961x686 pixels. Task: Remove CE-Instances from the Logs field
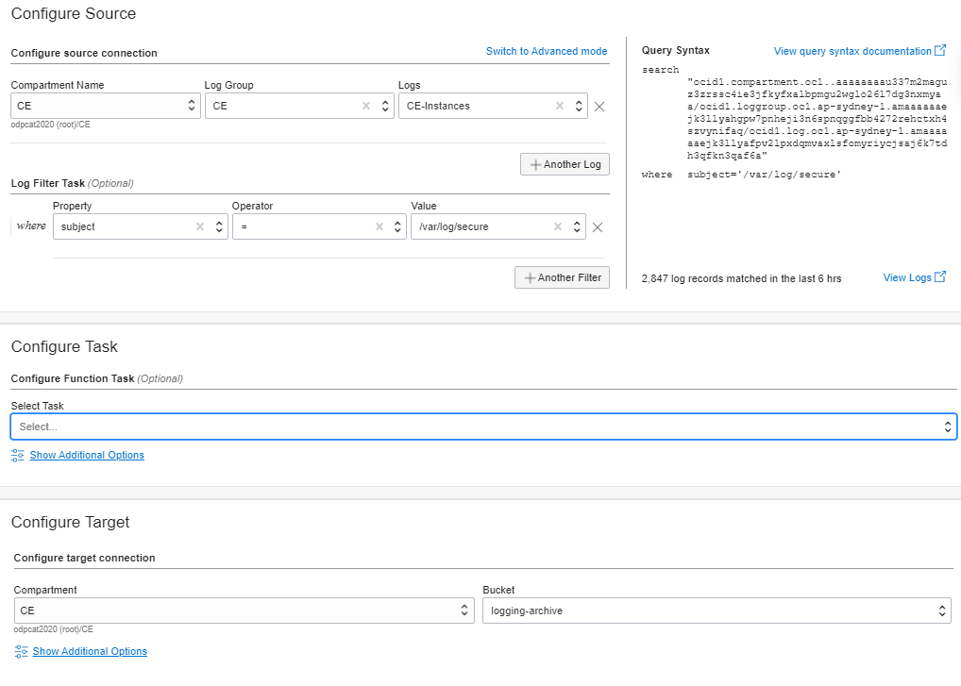pyautogui.click(x=561, y=105)
